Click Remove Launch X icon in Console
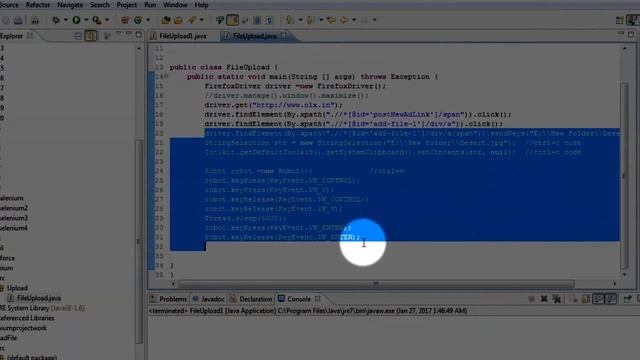The width and height of the screenshot is (640, 360). point(544,299)
